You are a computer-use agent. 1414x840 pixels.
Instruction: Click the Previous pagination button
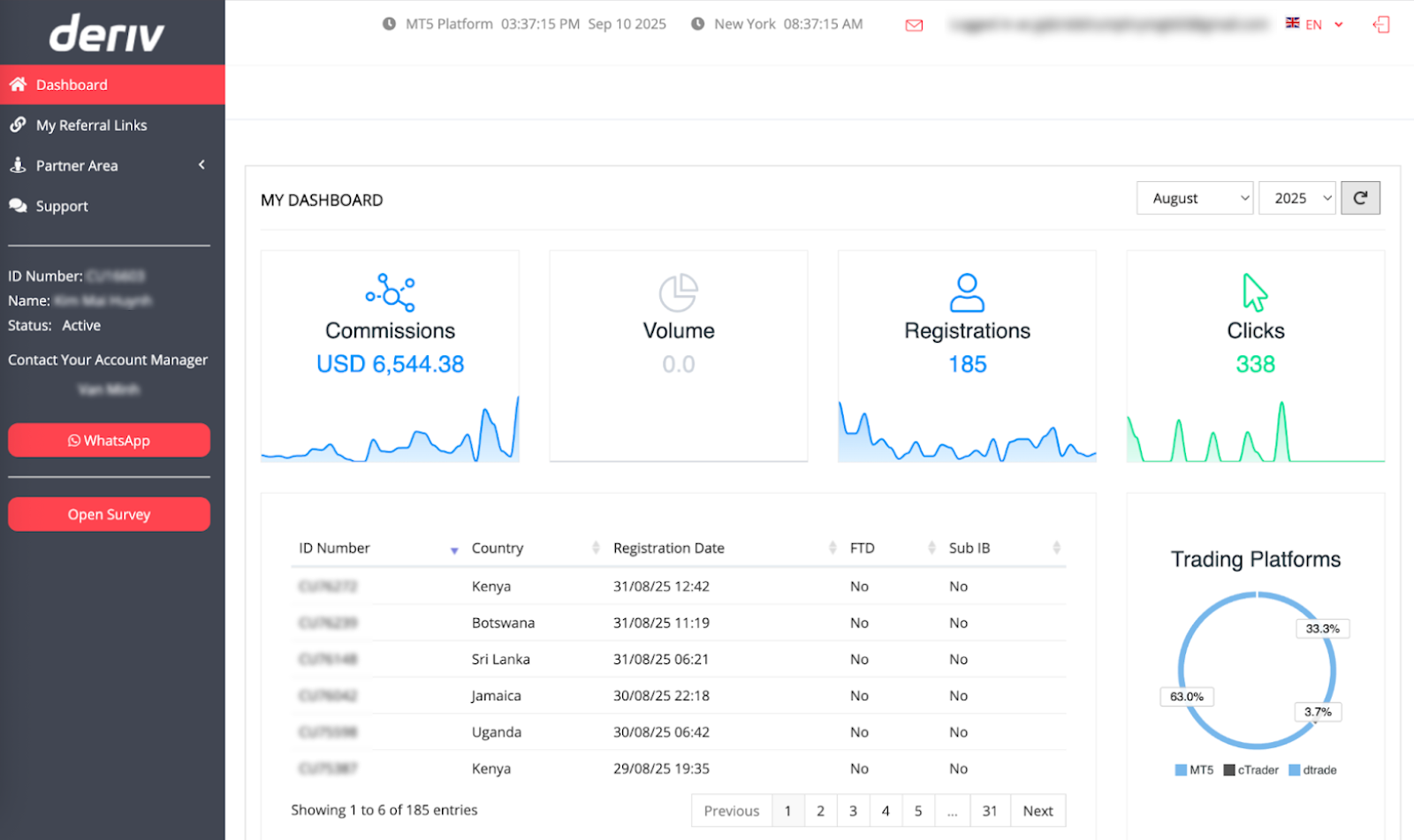pyautogui.click(x=732, y=811)
